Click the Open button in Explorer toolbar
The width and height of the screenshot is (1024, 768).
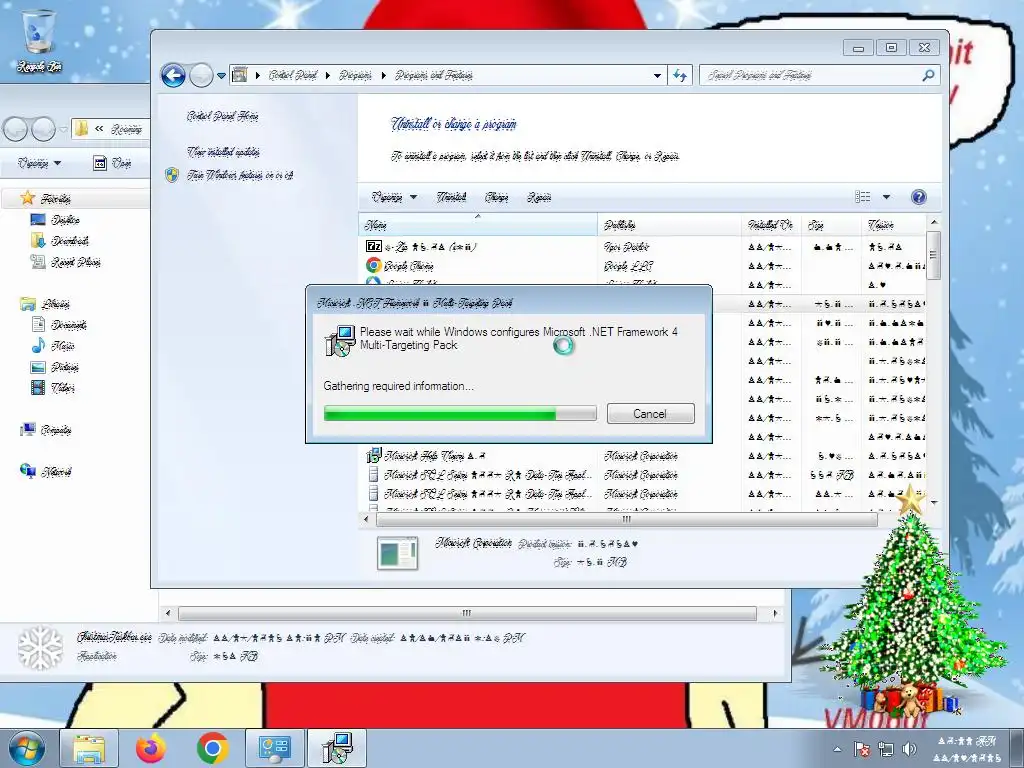112,163
